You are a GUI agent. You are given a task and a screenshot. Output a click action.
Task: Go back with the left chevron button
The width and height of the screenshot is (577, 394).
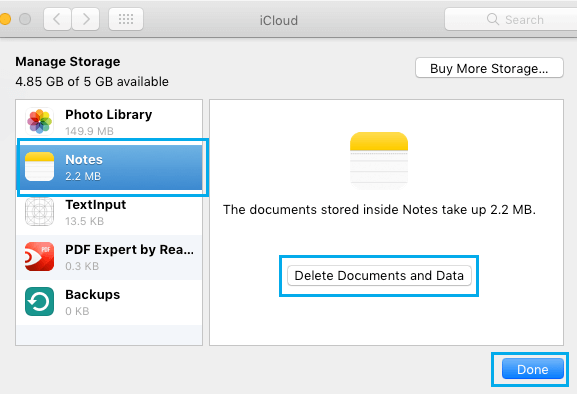pos(57,19)
